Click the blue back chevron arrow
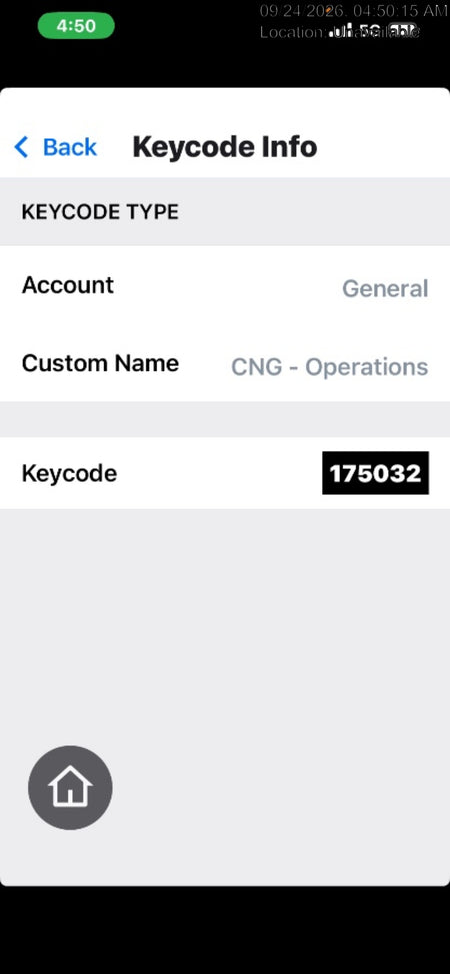The image size is (450, 974). pos(21,147)
